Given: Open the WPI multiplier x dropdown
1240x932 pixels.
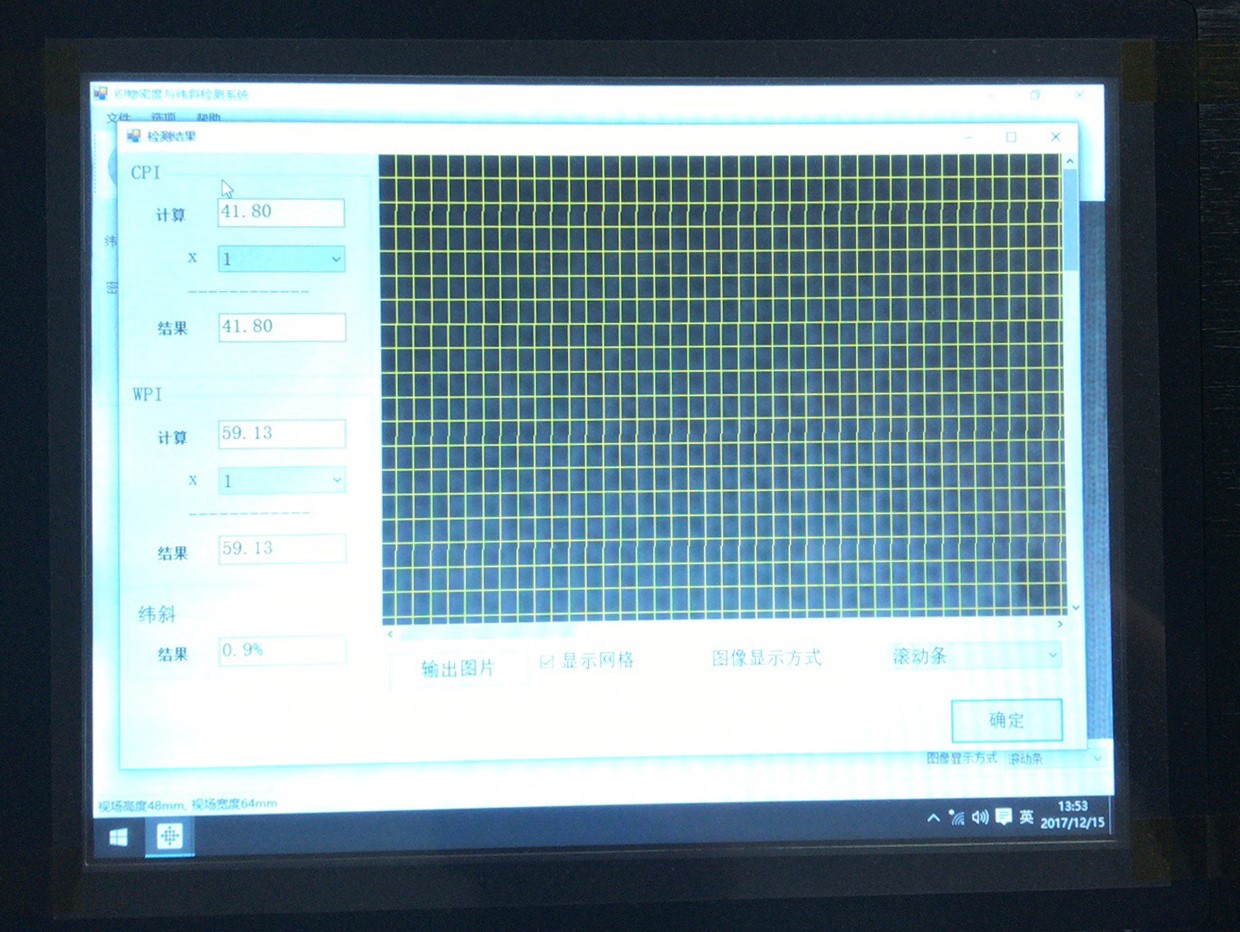Looking at the screenshot, I should (282, 481).
